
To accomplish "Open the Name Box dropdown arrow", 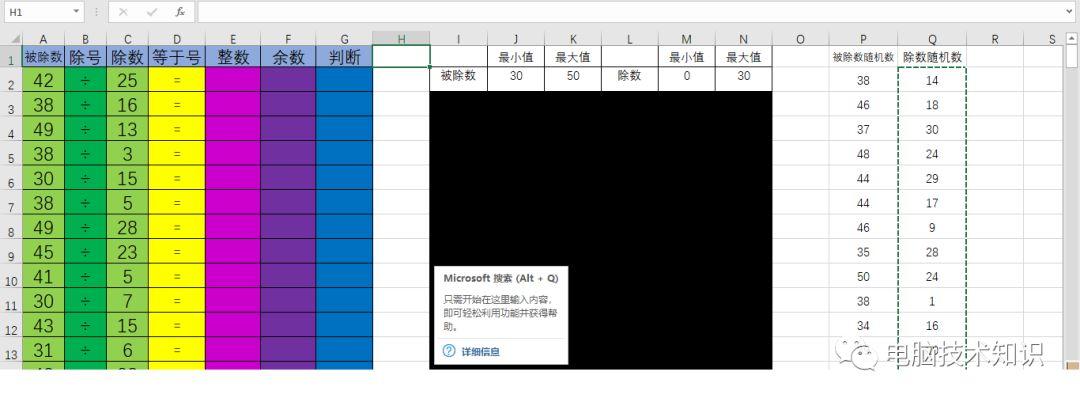I will click(75, 12).
